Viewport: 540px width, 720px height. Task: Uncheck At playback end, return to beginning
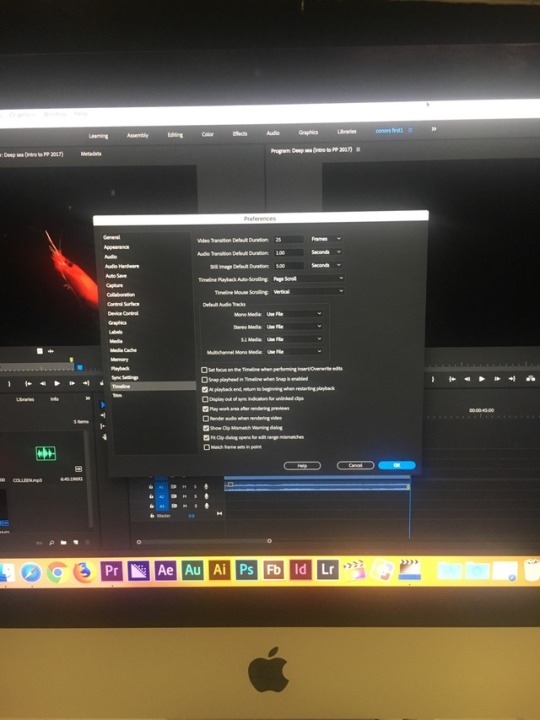pyautogui.click(x=205, y=389)
